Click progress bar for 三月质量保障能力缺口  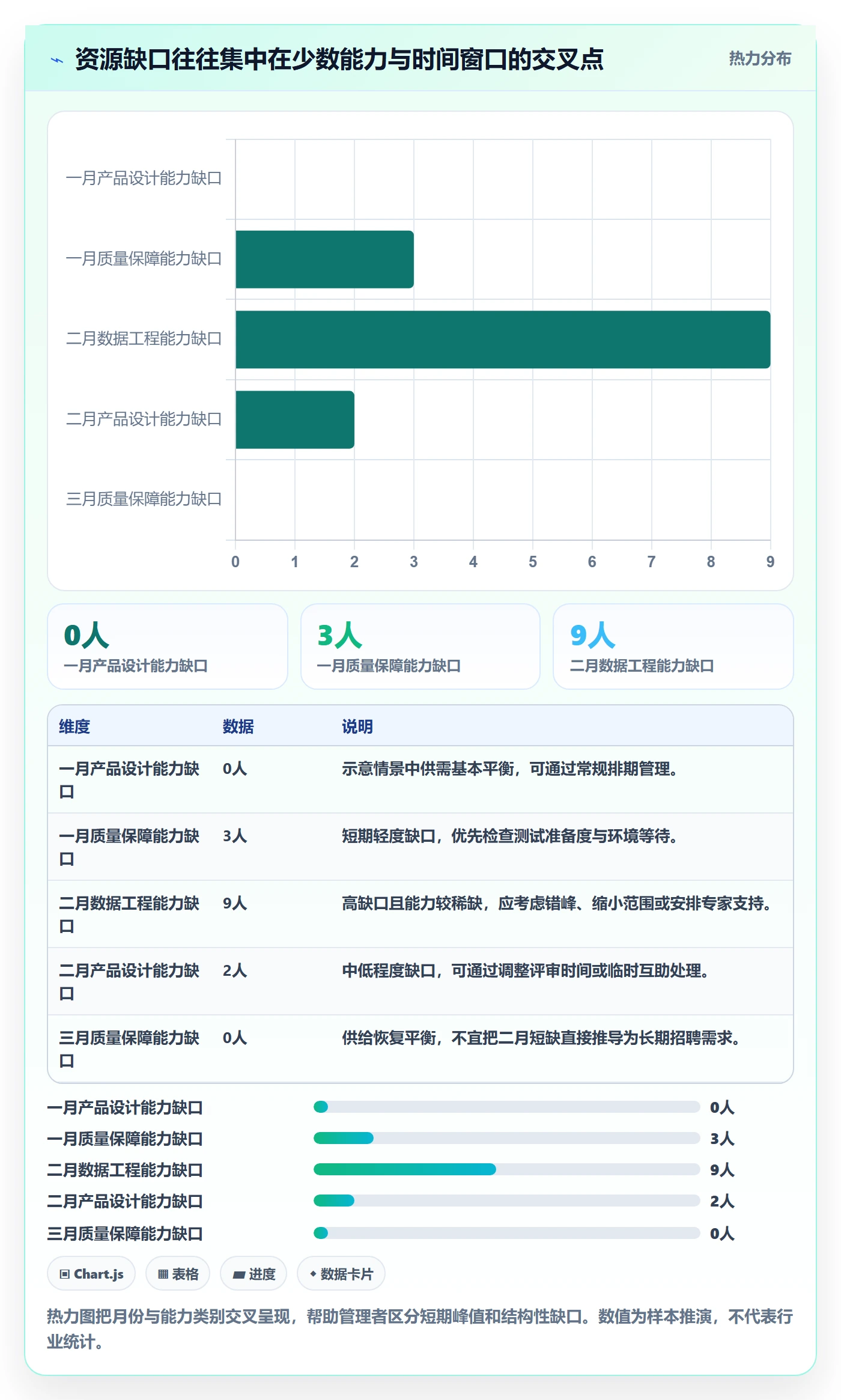click(506, 1233)
